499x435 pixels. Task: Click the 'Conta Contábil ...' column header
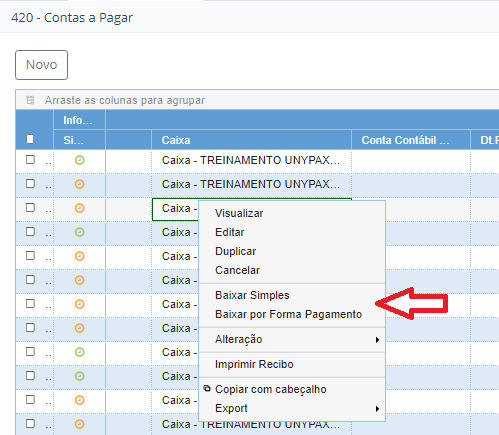tap(411, 140)
